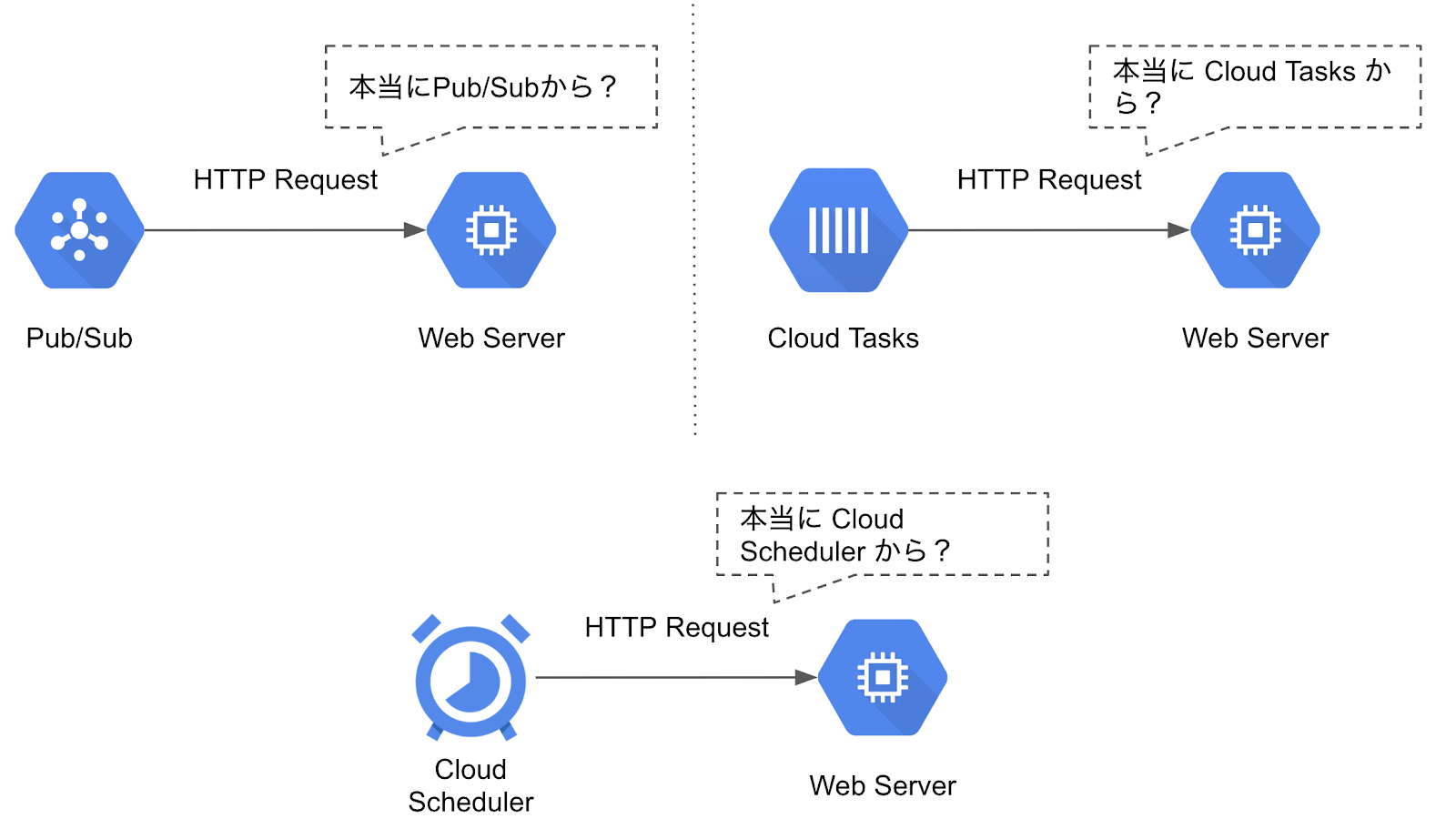Click the Pub/Sub hexagon icon

coord(79,230)
